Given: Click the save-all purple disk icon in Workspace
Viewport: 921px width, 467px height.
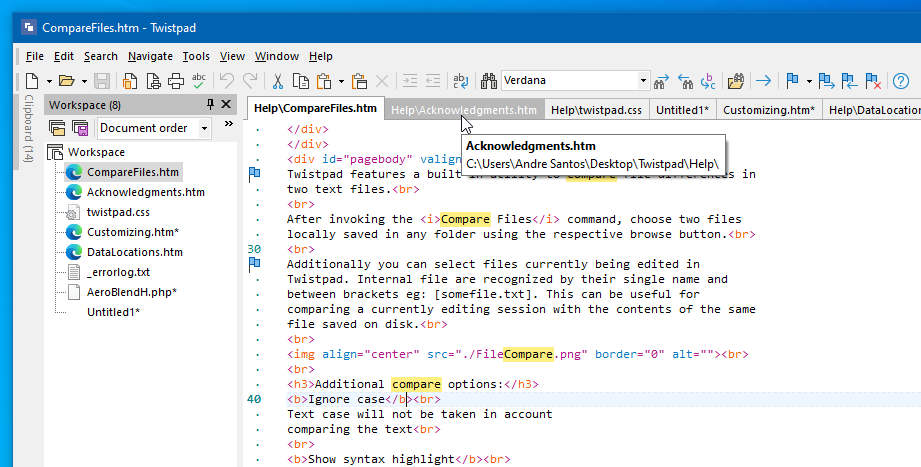Looking at the screenshot, I should coord(80,127).
